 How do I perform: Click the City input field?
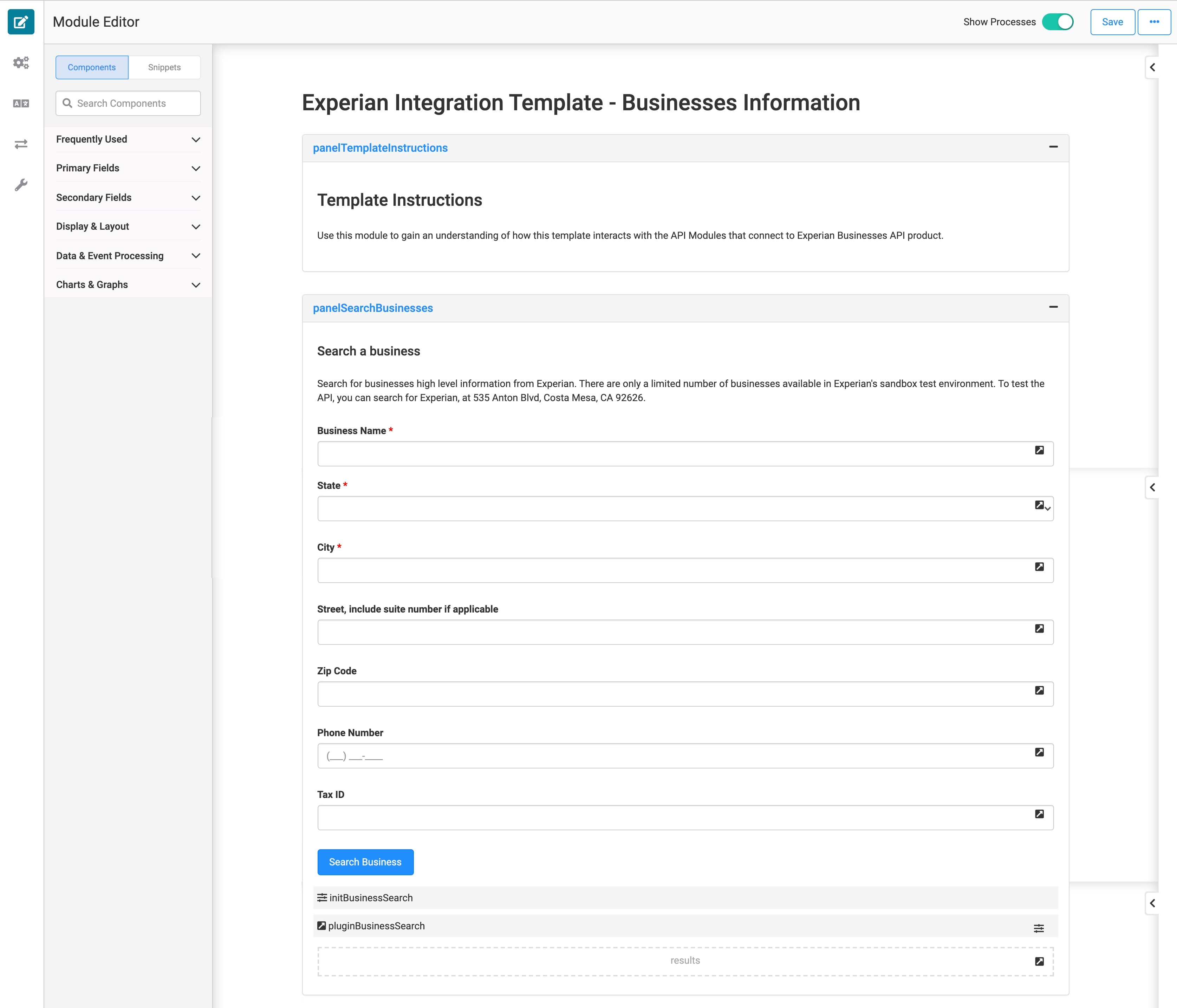(x=685, y=570)
